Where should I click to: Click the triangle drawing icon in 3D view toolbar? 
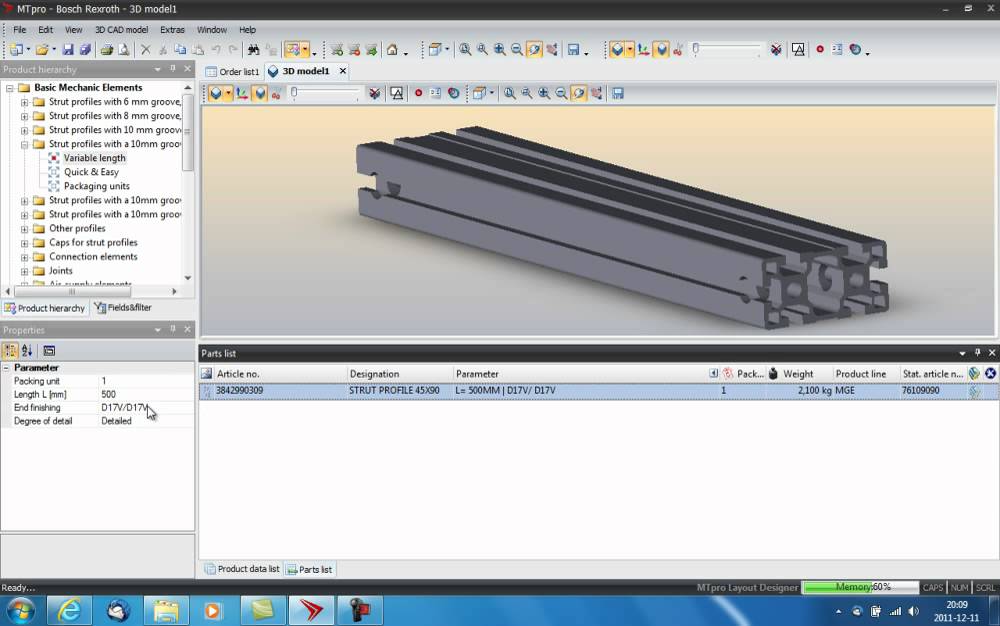point(397,94)
